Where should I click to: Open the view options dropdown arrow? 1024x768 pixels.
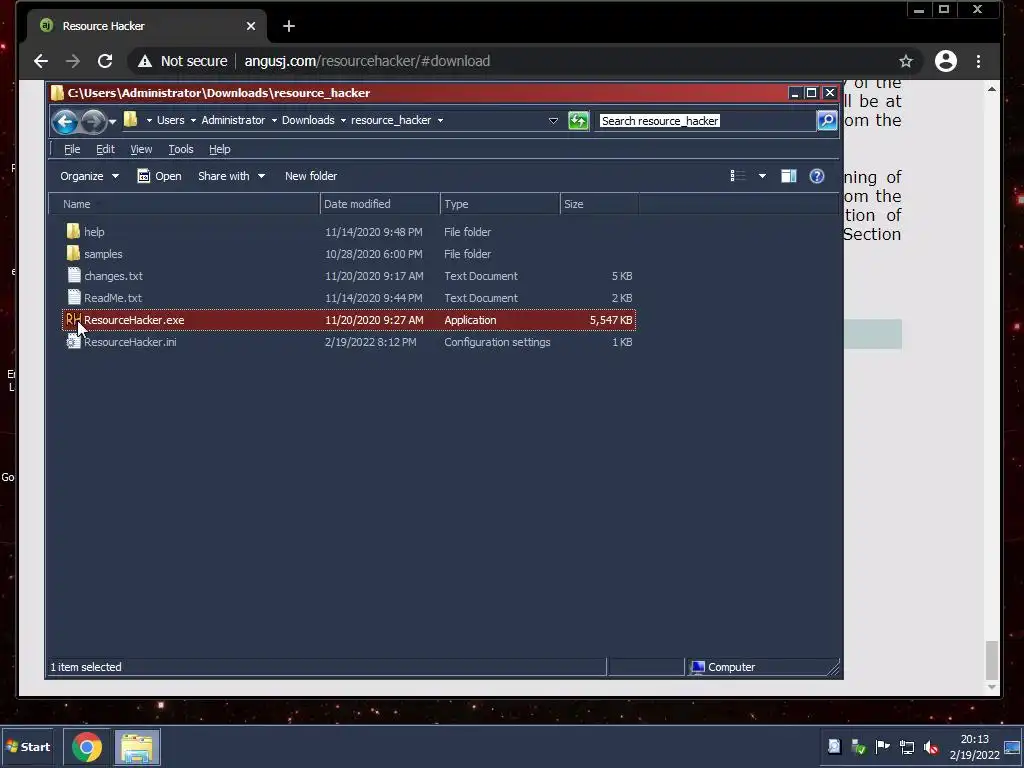762,176
